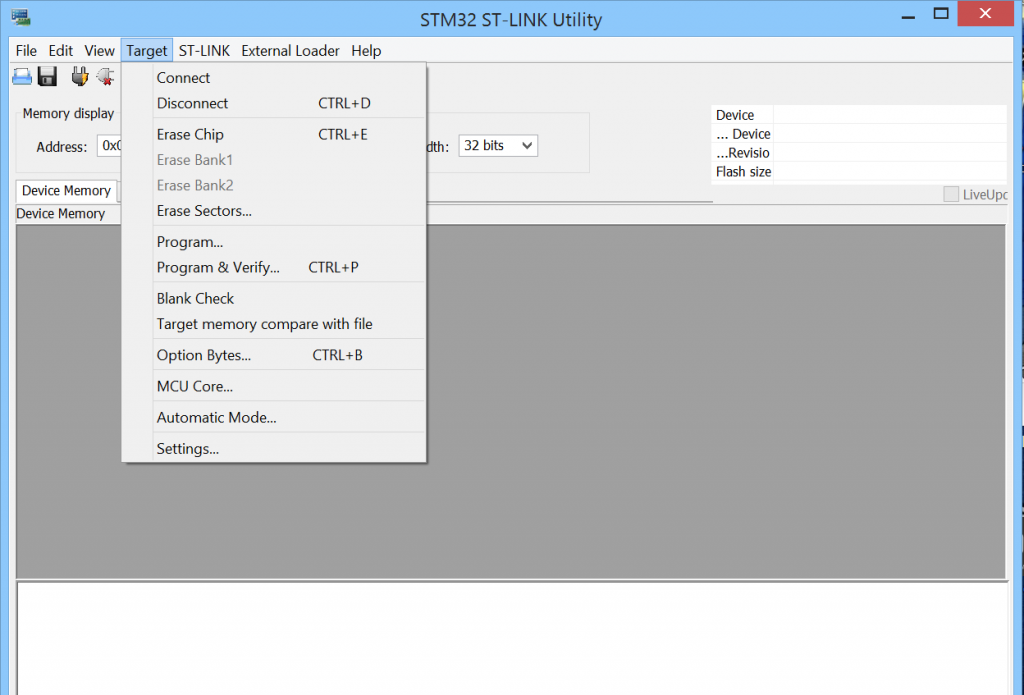Toggle the LiveUpdate checkbox

pyautogui.click(x=951, y=194)
